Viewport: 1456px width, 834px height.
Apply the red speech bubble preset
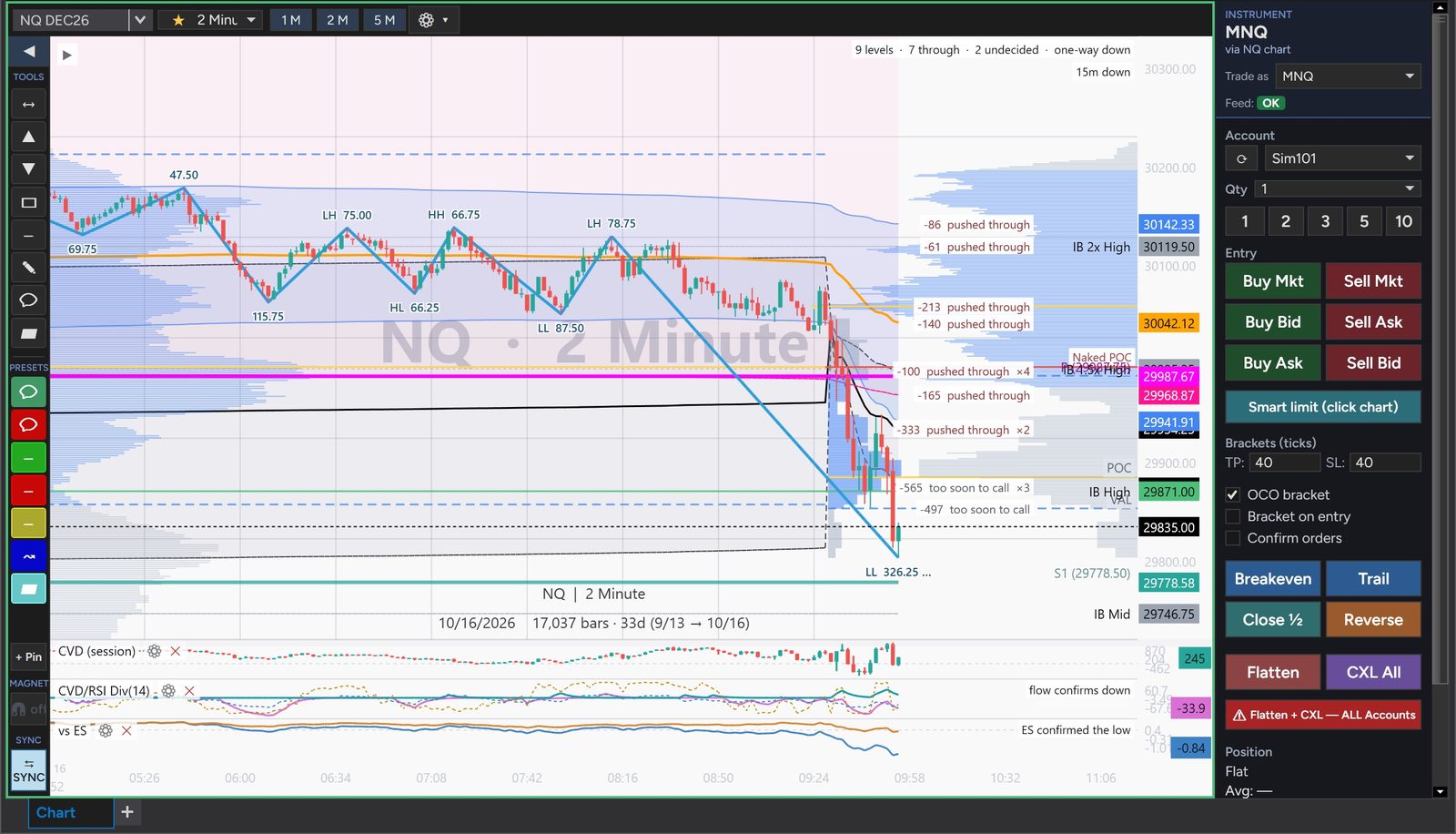28,424
